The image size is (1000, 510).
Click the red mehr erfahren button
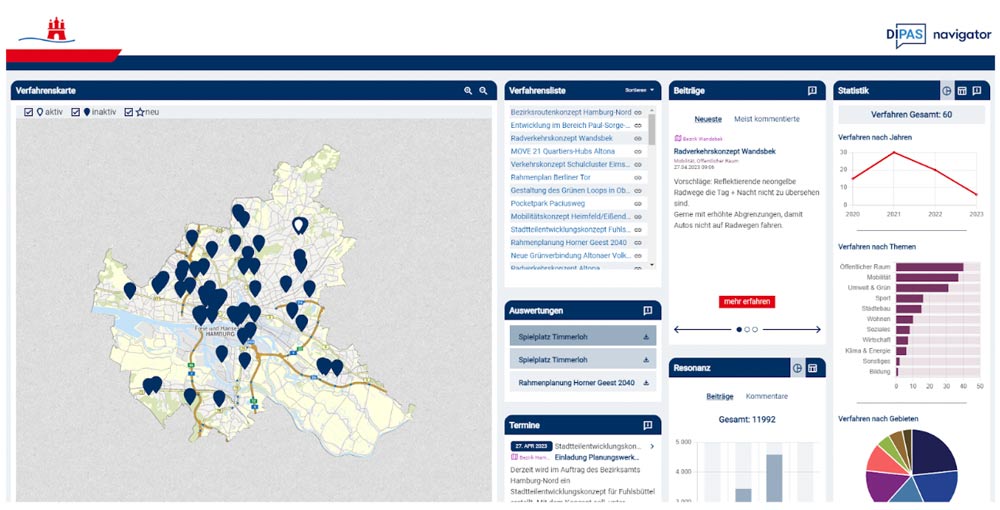coord(747,302)
